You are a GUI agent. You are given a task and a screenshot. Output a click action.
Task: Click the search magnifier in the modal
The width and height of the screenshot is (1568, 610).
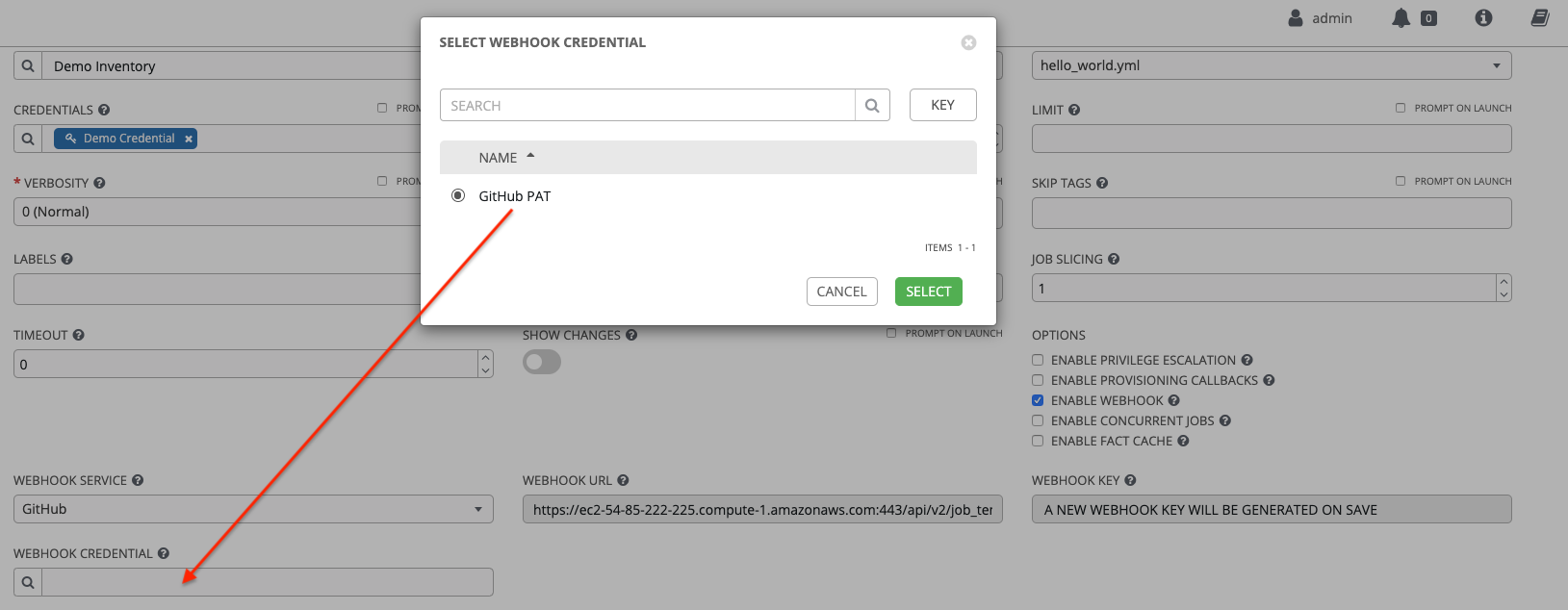(872, 106)
